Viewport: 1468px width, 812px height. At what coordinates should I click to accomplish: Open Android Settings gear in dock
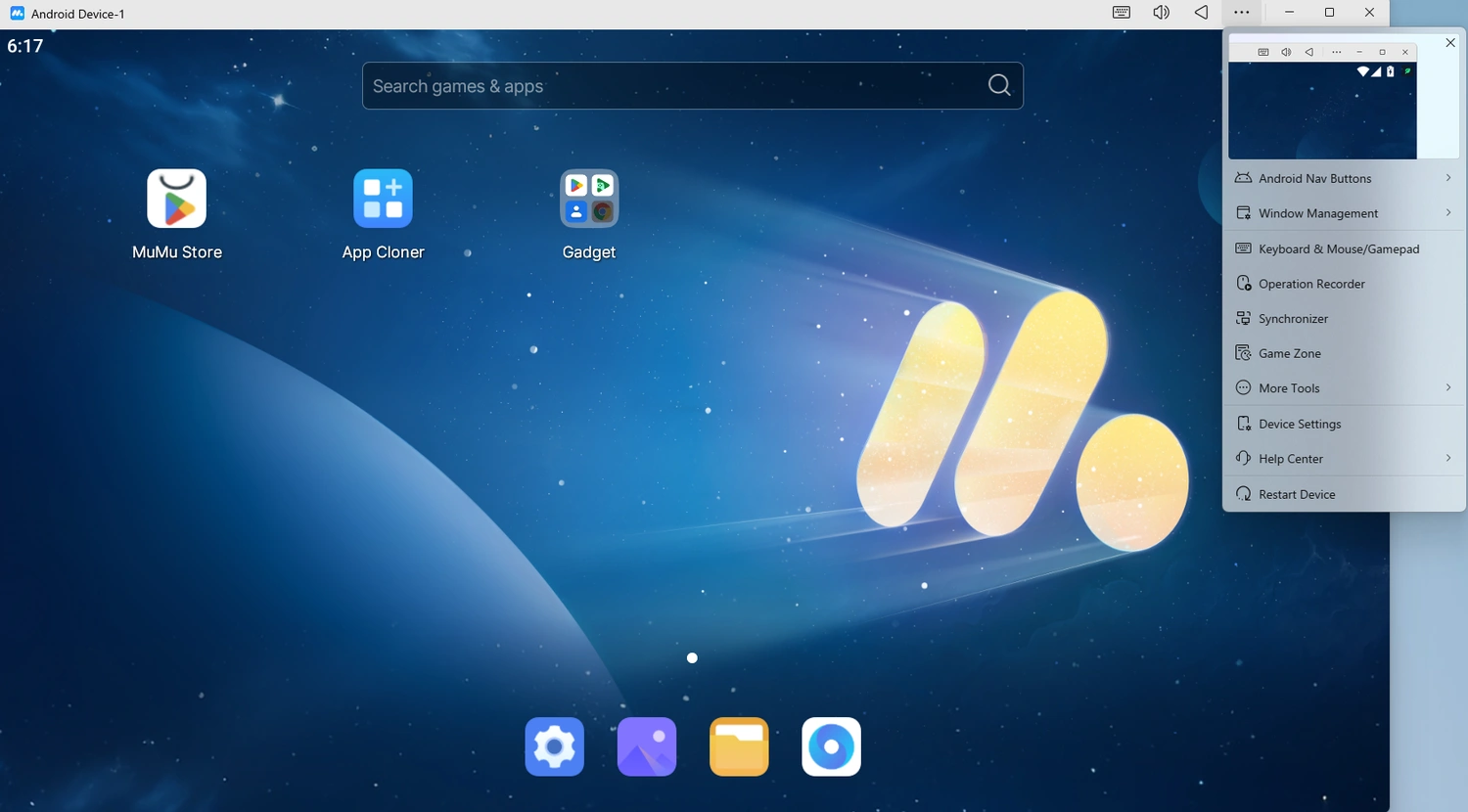coord(554,746)
